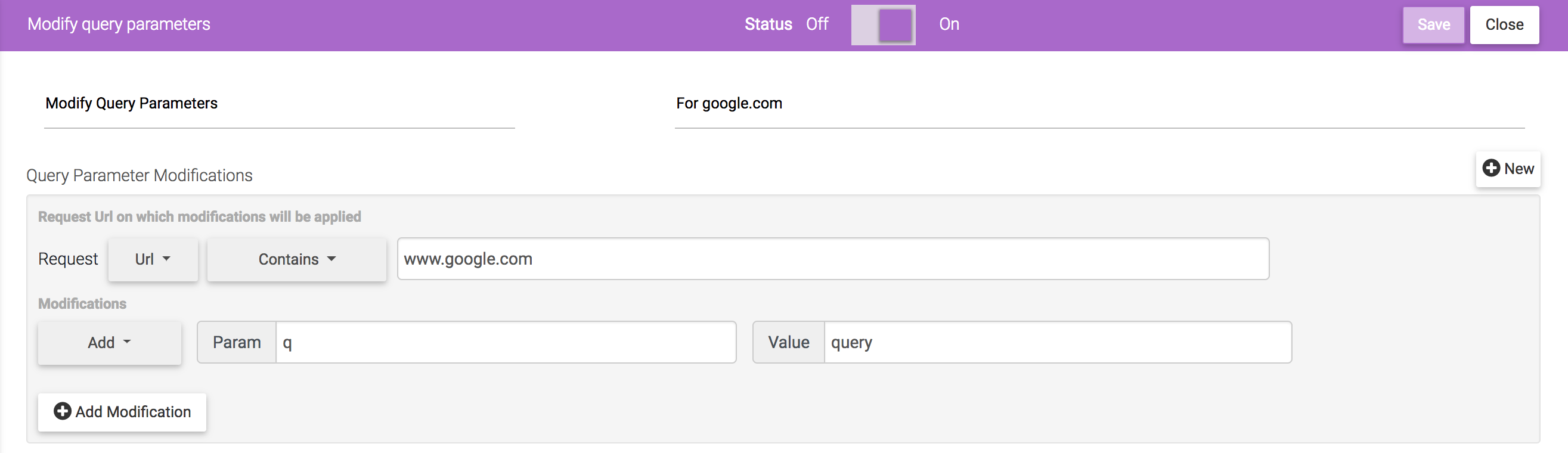The height and width of the screenshot is (453, 1568).
Task: Open the Url request type dropdown
Action: point(153,259)
